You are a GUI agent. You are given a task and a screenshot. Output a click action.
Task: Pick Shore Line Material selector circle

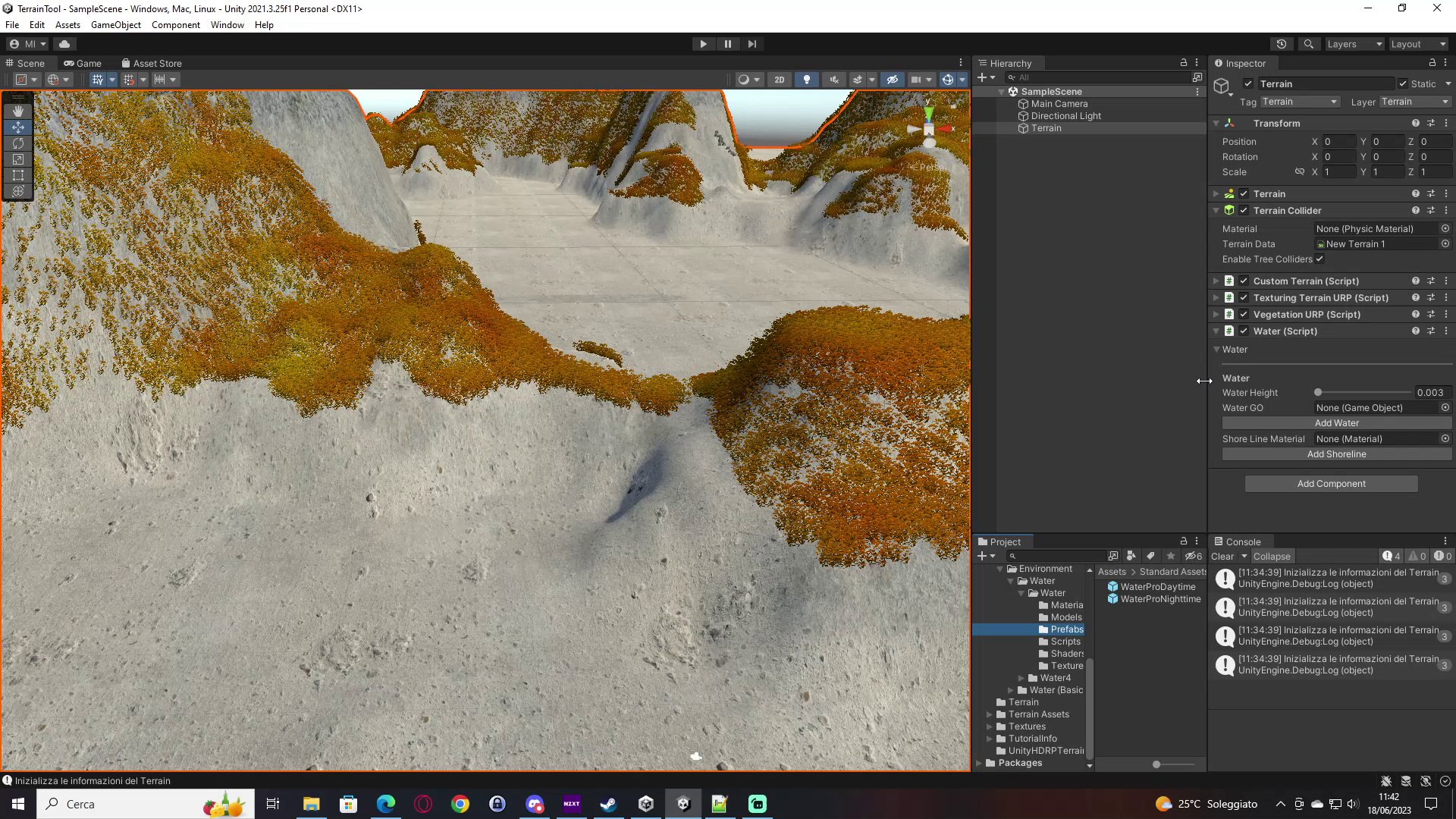pos(1445,438)
